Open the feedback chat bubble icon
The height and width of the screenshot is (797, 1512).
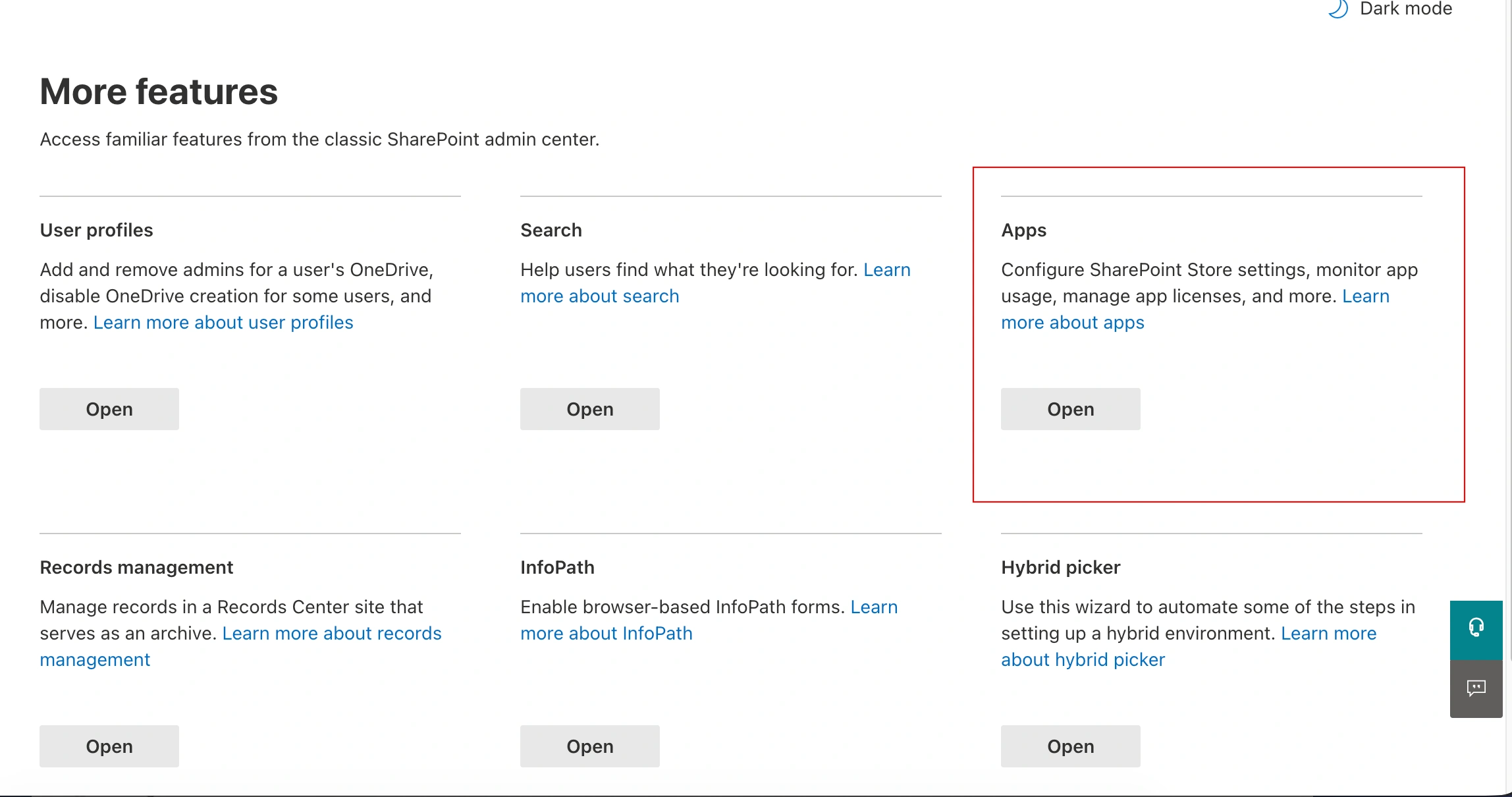click(1476, 688)
